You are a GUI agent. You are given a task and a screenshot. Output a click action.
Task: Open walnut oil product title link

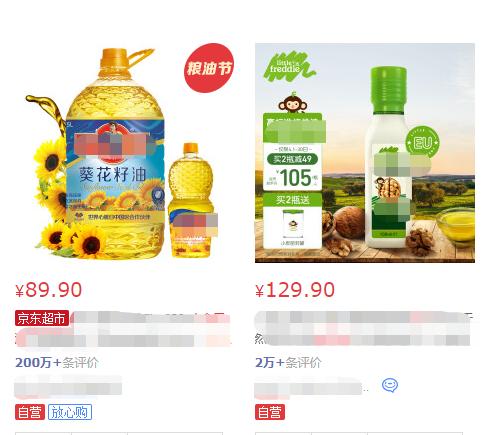click(x=364, y=329)
